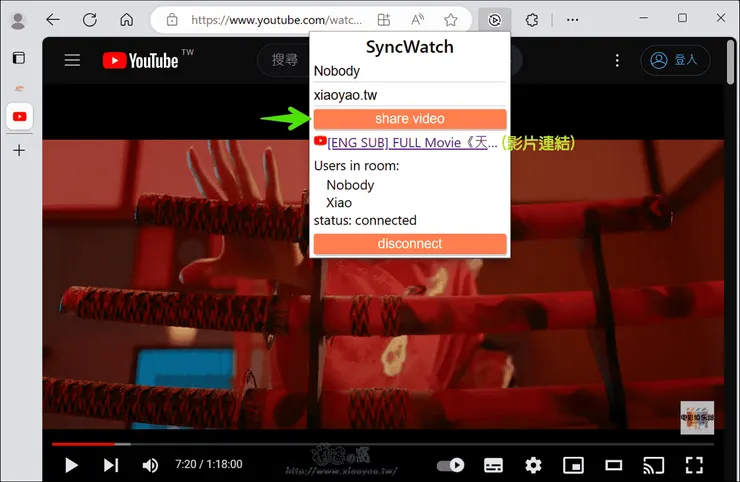Edit the xiaoyao.tw room name field
Image resolution: width=740 pixels, height=482 pixels.
[x=410, y=95]
